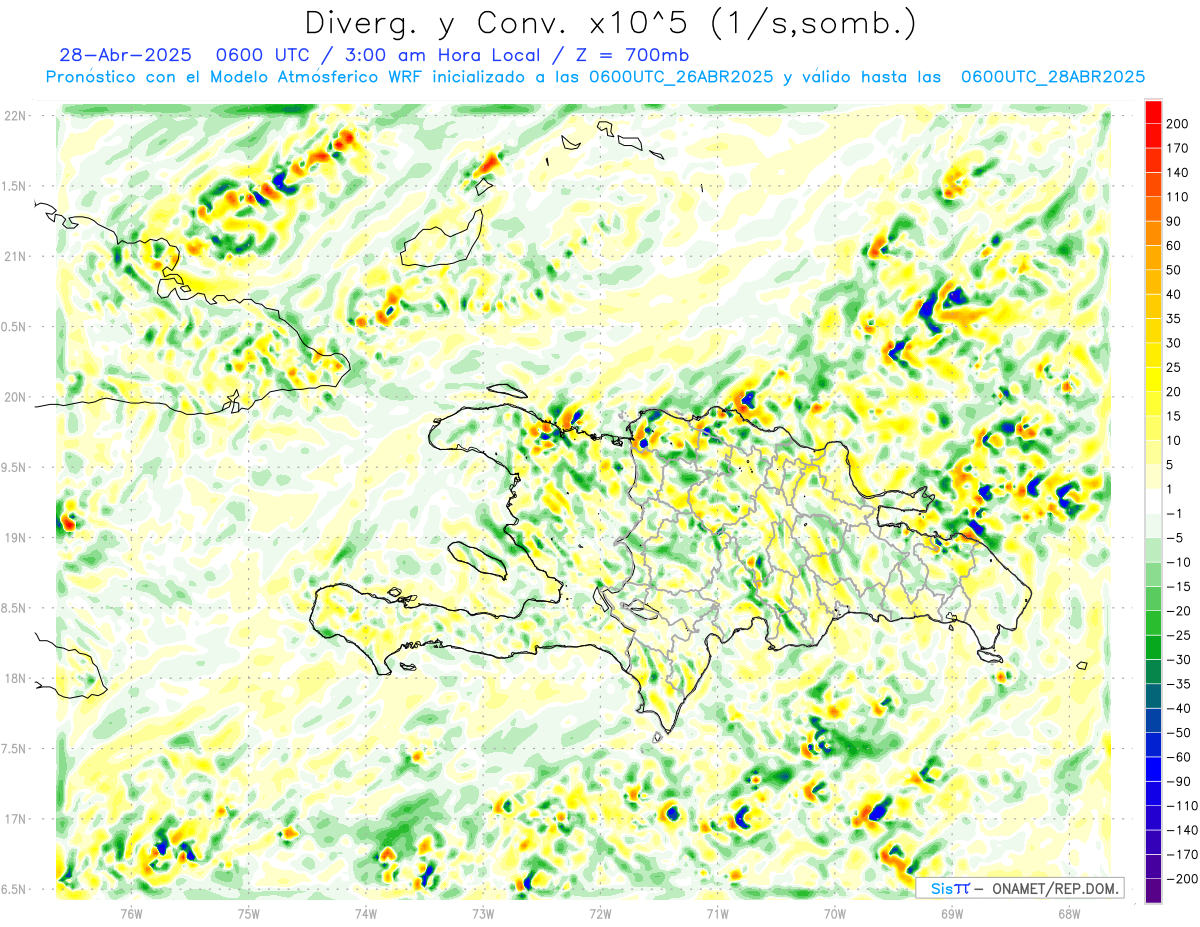Click the "1.5N" latitude label
This screenshot has width=1200, height=927.
15,187
